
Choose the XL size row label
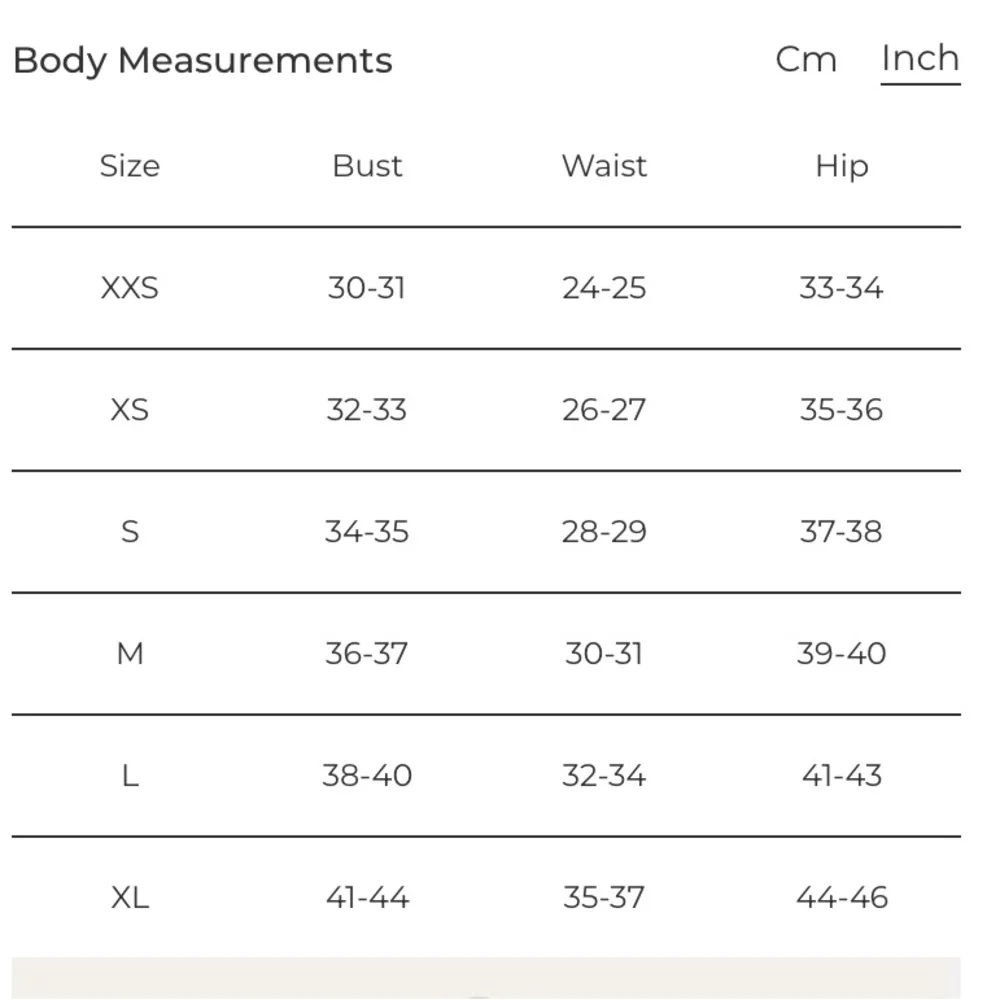(x=129, y=897)
